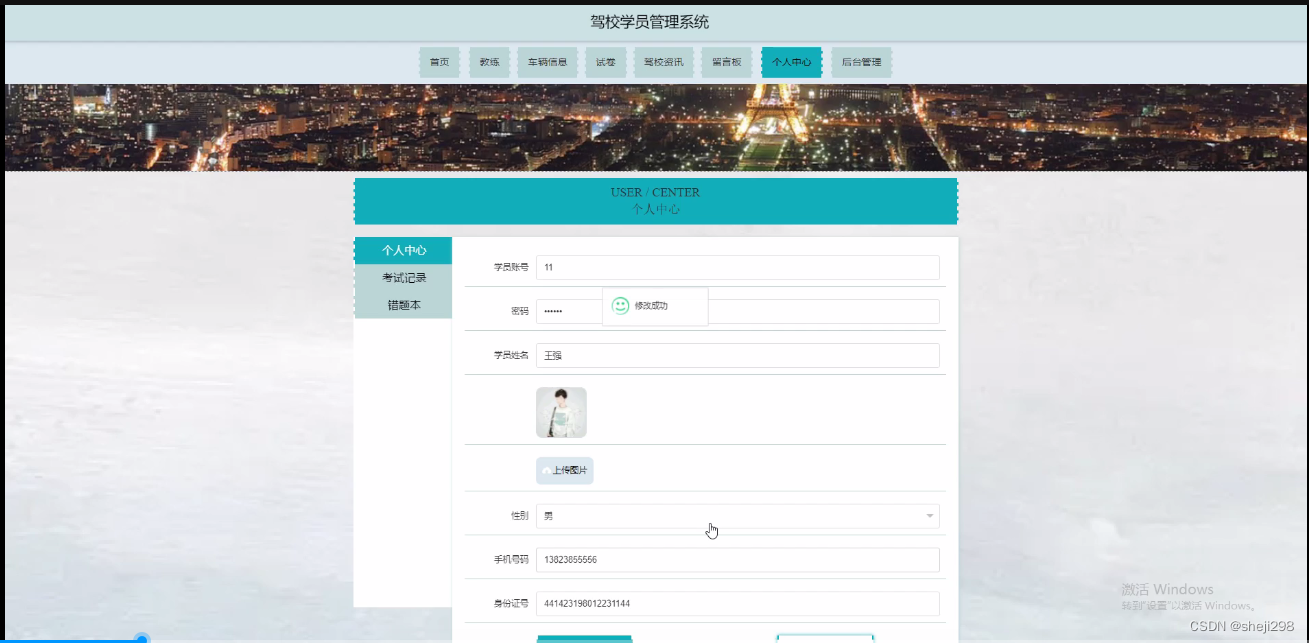This screenshot has width=1309, height=643.
Task: Switch to the 个人中心 tab
Action: coord(791,61)
